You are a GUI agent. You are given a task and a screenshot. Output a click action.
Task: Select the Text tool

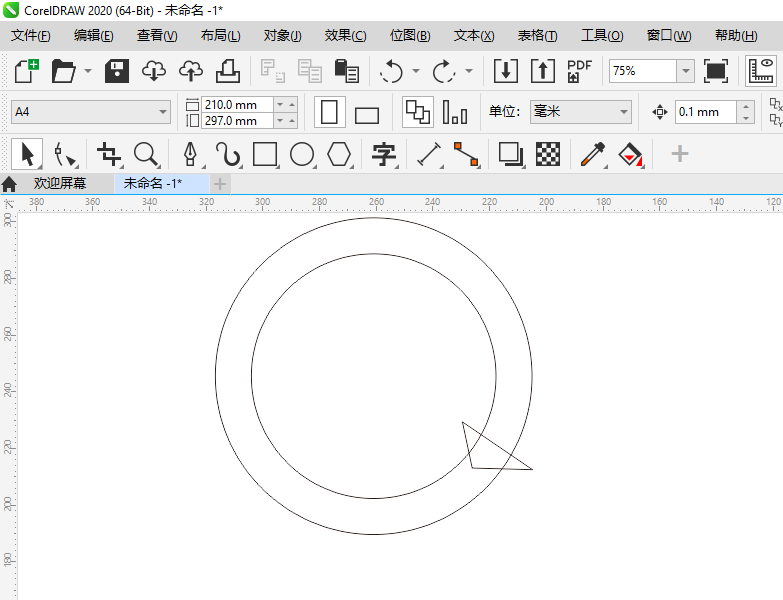pos(384,154)
